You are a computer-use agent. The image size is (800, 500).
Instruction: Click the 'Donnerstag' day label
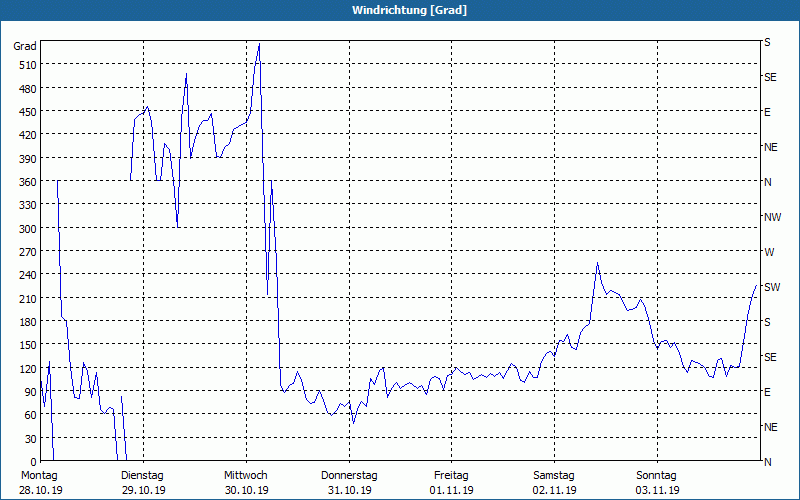click(349, 476)
